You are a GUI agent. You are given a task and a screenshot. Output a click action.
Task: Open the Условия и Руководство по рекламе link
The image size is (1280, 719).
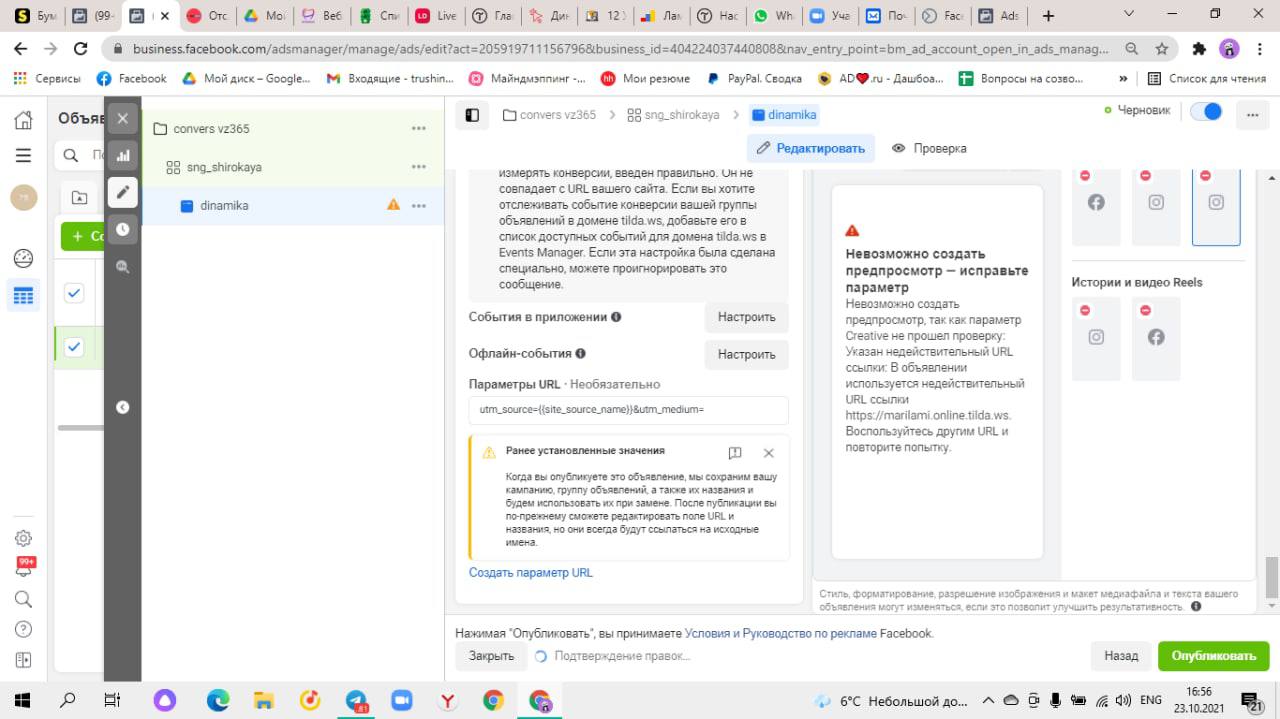point(781,633)
